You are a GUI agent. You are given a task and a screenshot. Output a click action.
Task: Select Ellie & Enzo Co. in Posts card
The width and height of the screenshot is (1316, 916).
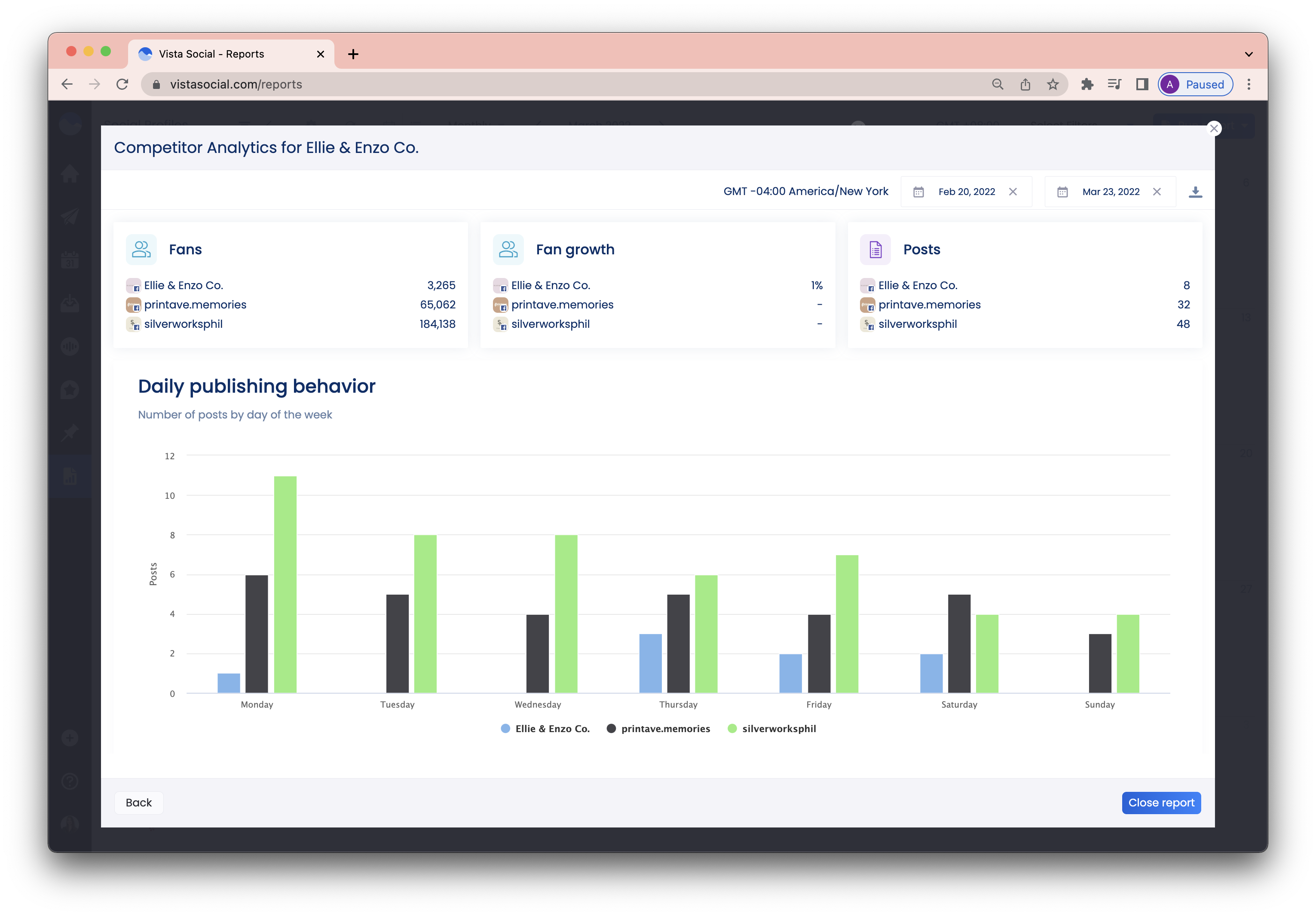pos(917,285)
